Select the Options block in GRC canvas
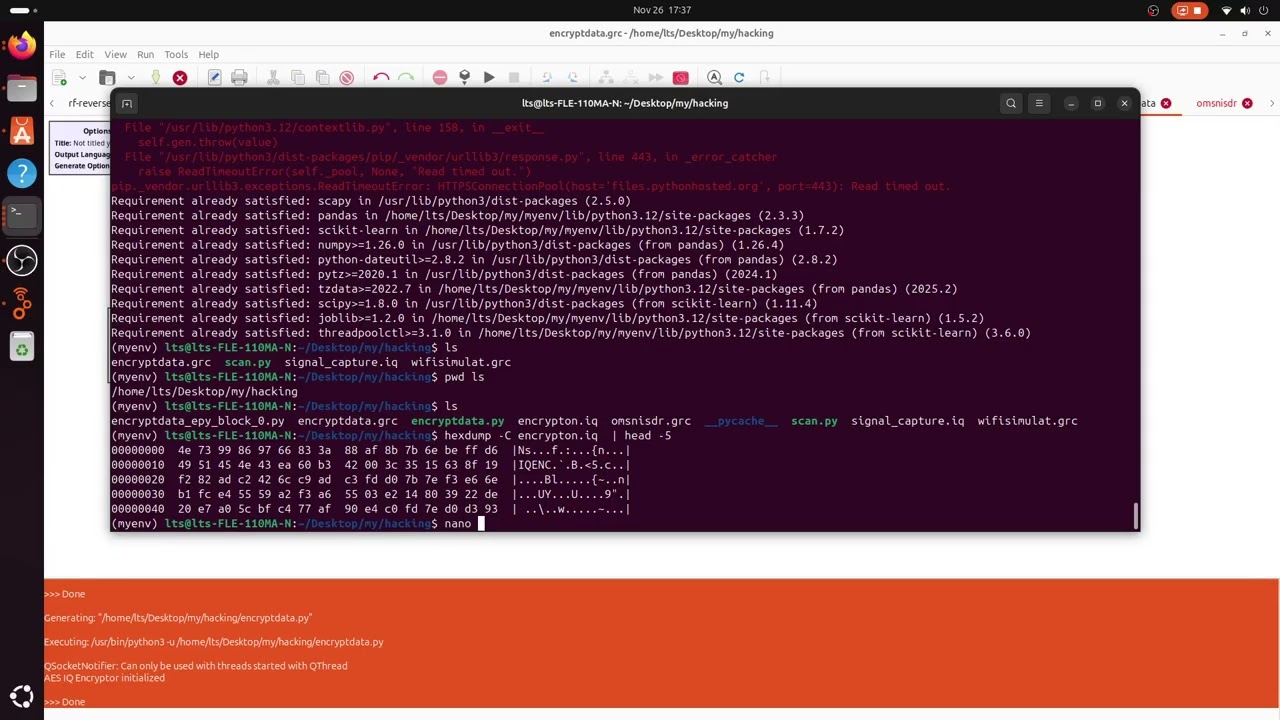1280x720 pixels. pos(80,148)
